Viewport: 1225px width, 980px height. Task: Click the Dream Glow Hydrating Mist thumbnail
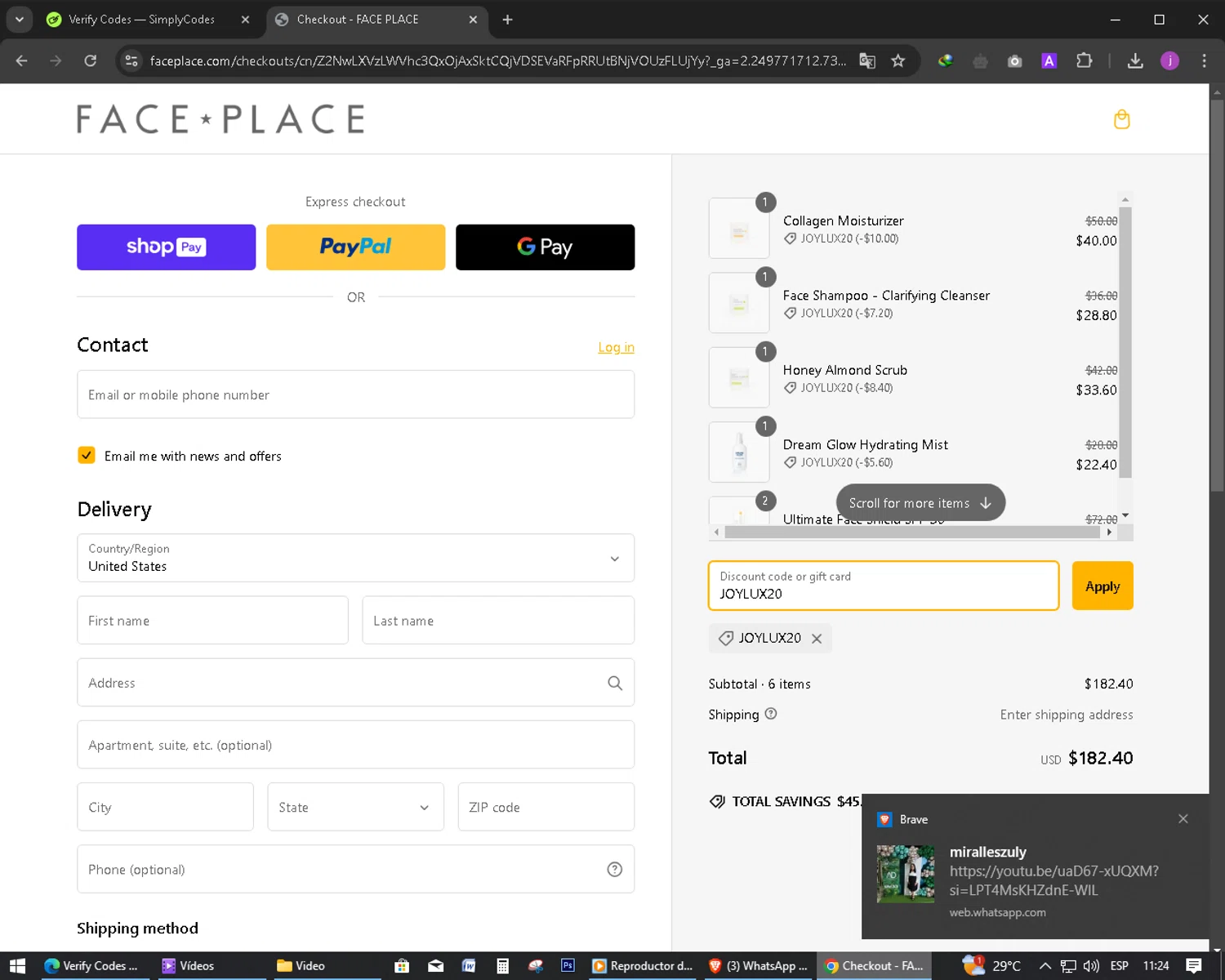739,452
